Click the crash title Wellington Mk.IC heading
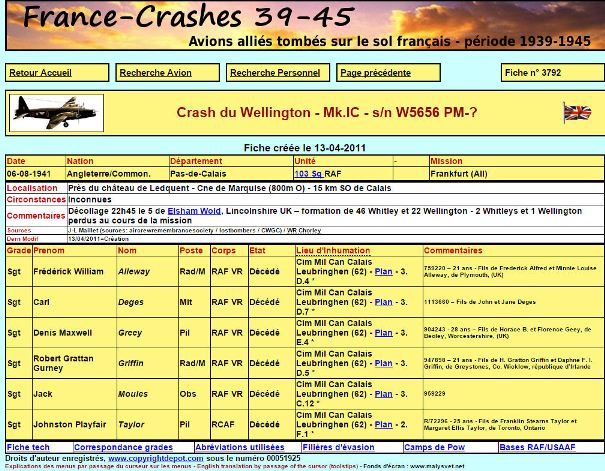Screen dimensions: 605x471 pos(327,113)
